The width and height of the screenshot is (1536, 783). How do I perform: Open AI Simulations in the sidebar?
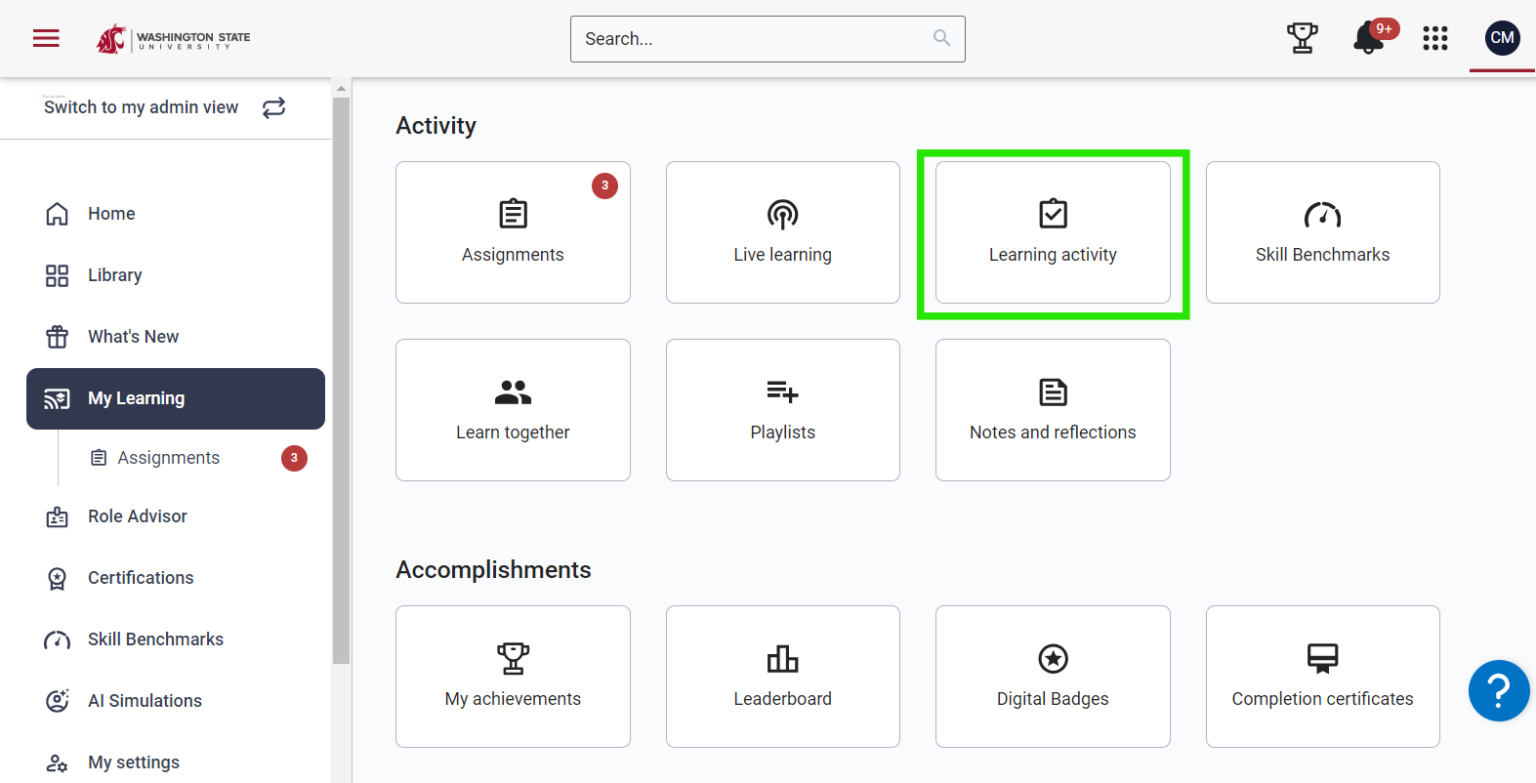(x=144, y=701)
